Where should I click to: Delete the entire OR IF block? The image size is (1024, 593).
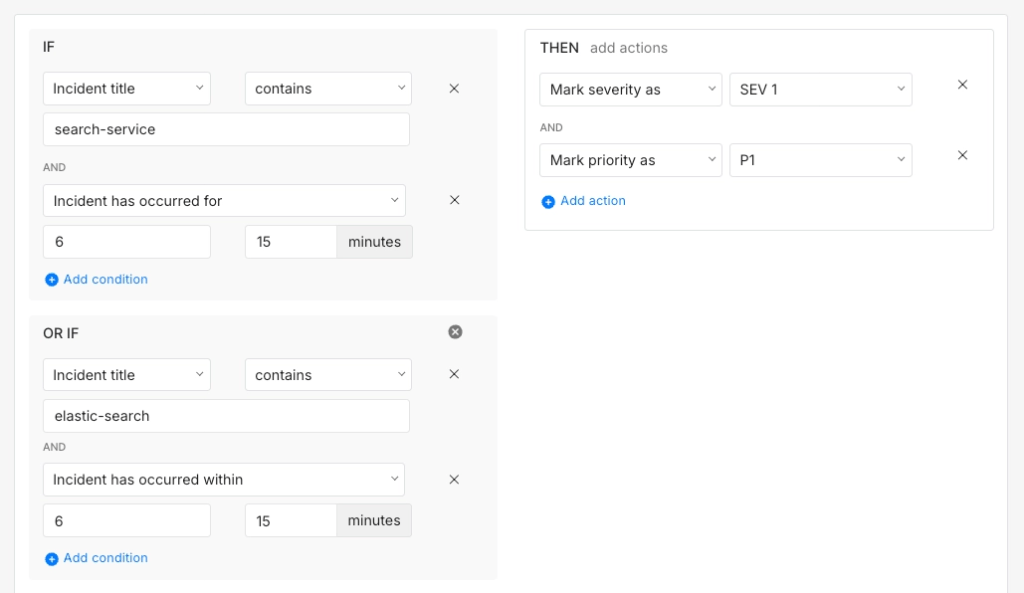click(455, 331)
